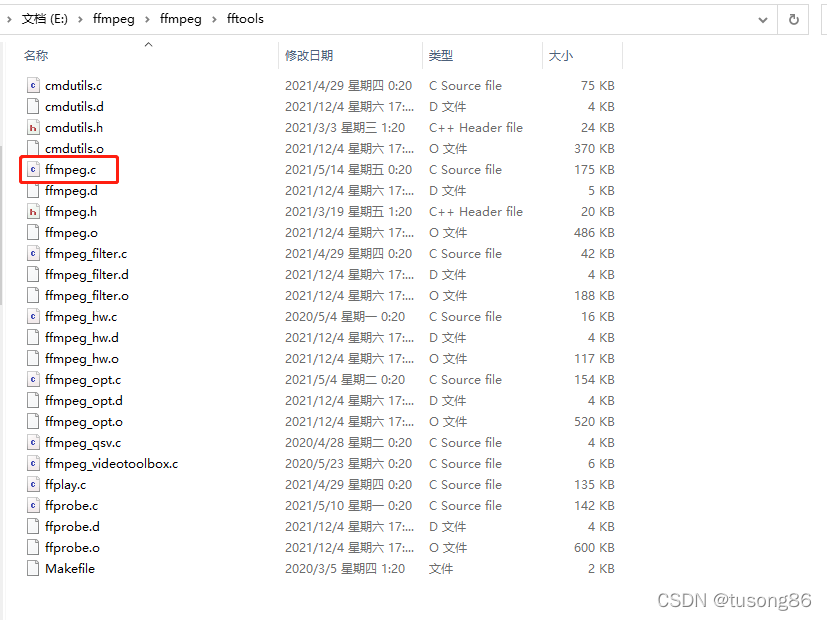This screenshot has width=827, height=620.
Task: Select the file name ffmpeg.h
Action: coord(71,212)
